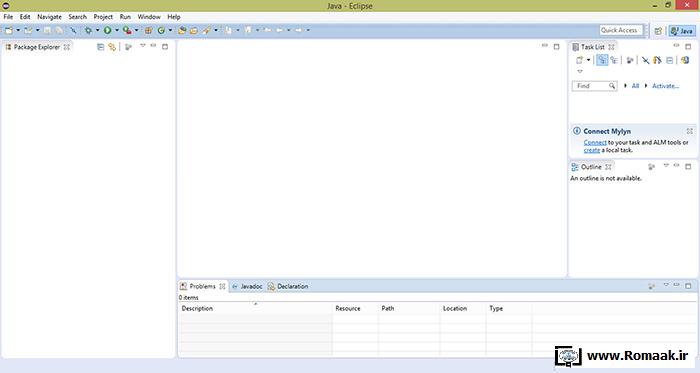700x373 pixels.
Task: Click the Run with external tools icon
Action: coord(127,30)
